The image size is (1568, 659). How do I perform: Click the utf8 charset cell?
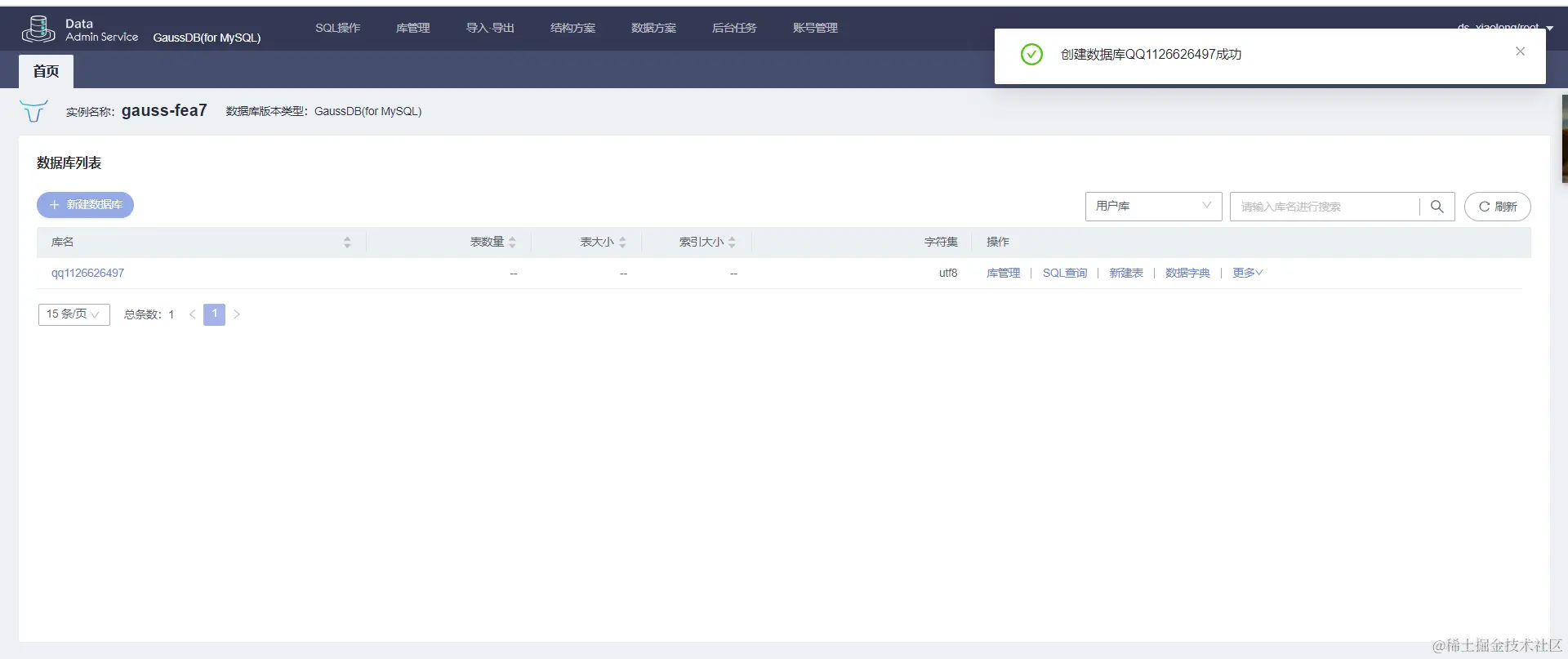[947, 273]
